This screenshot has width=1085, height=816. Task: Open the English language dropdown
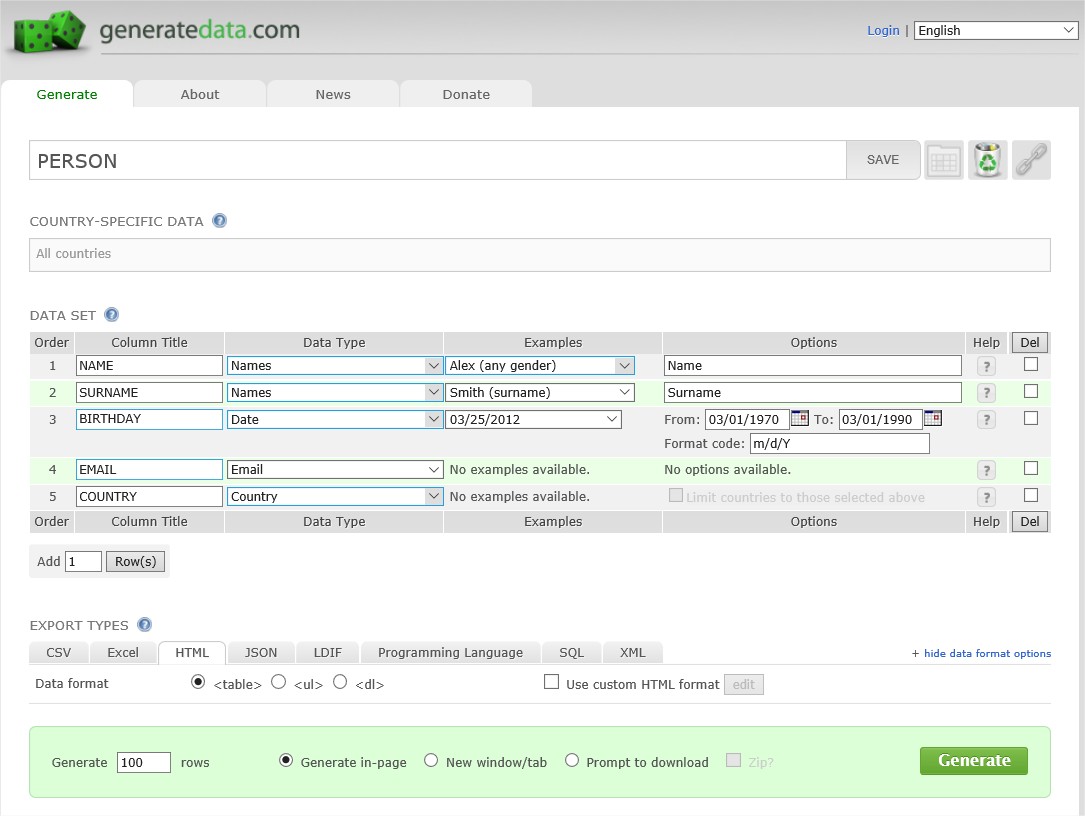tap(996, 30)
